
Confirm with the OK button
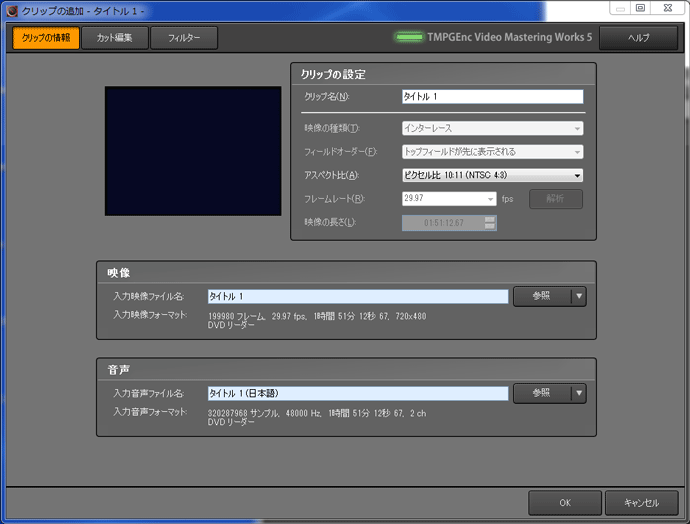click(x=565, y=502)
